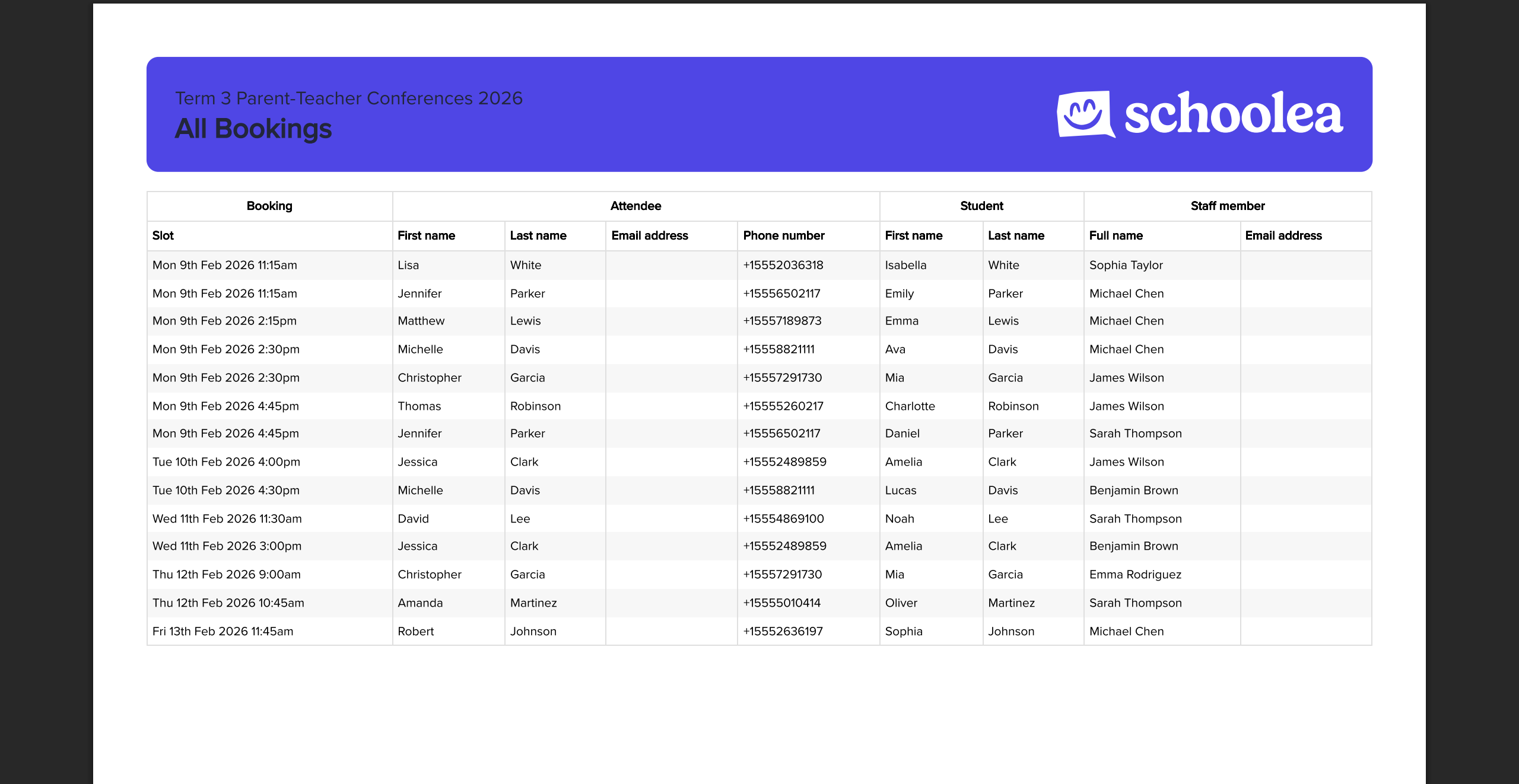Click the 'Slot' column header to sort

(163, 235)
